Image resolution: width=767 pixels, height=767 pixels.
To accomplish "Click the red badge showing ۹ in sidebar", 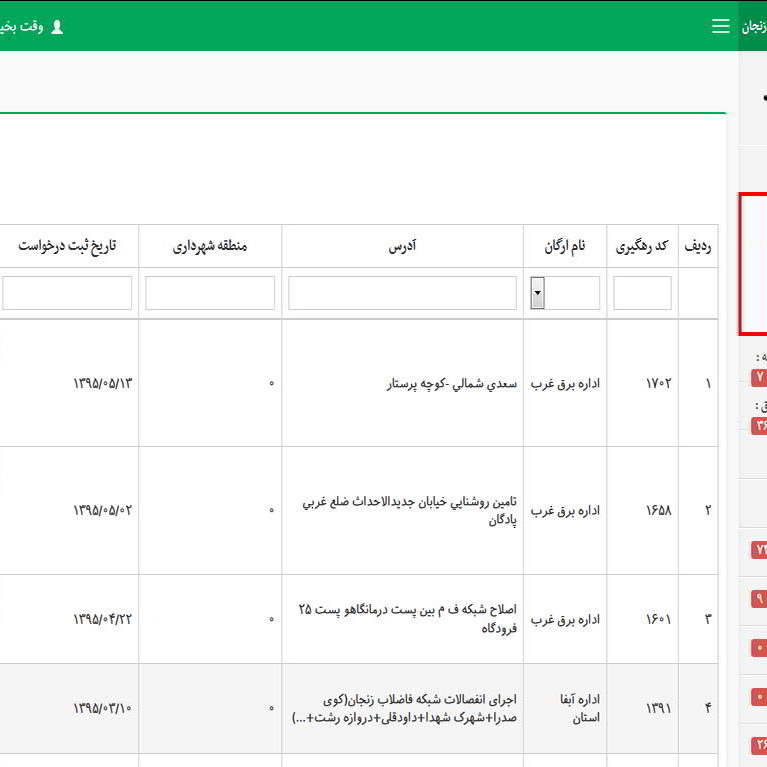I will pyautogui.click(x=759, y=599).
